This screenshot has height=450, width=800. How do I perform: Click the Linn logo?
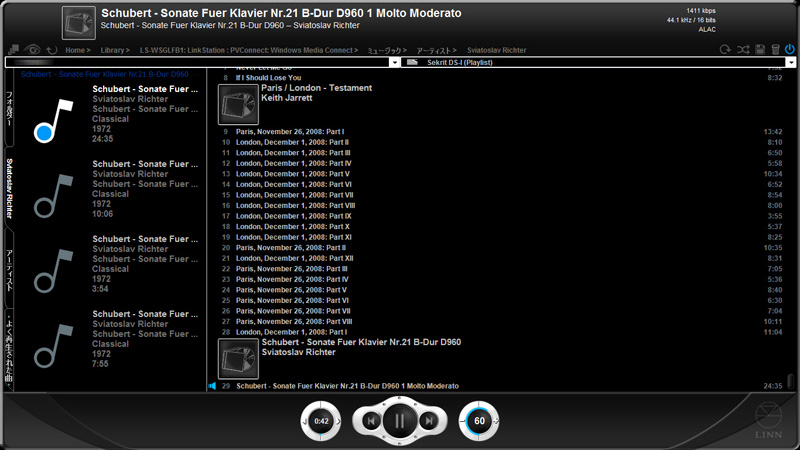(x=765, y=416)
